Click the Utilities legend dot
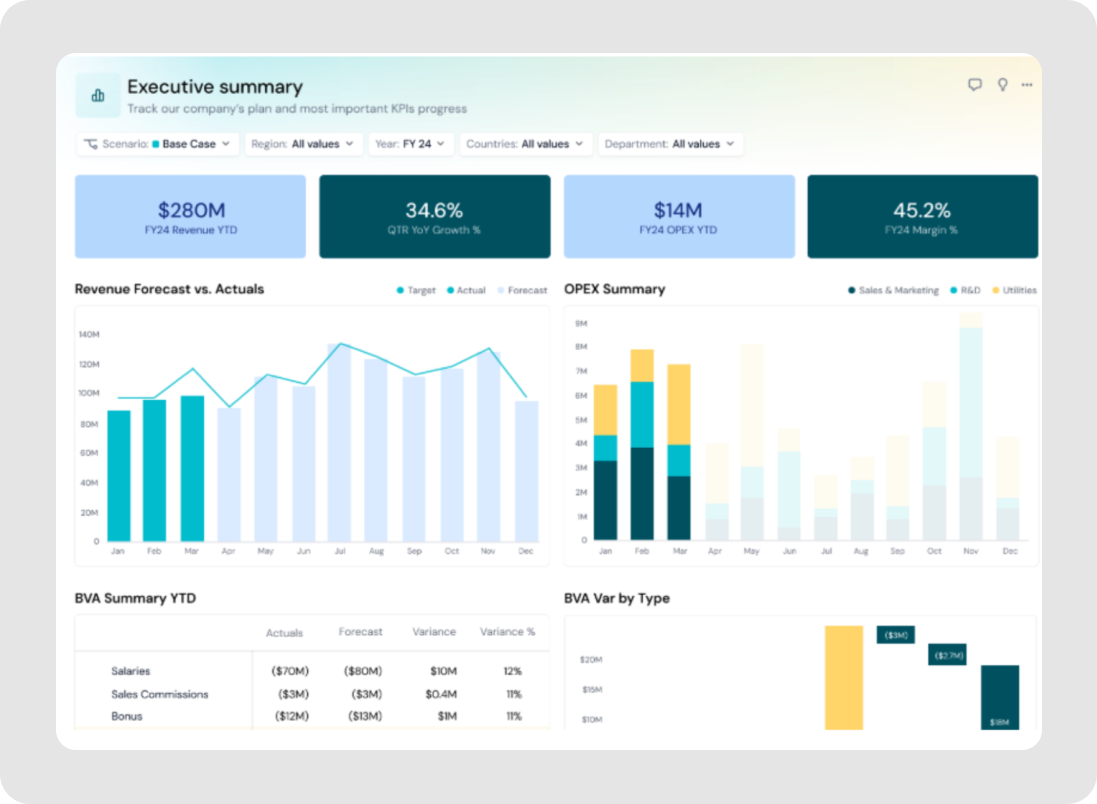The height and width of the screenshot is (804, 1097). [998, 289]
